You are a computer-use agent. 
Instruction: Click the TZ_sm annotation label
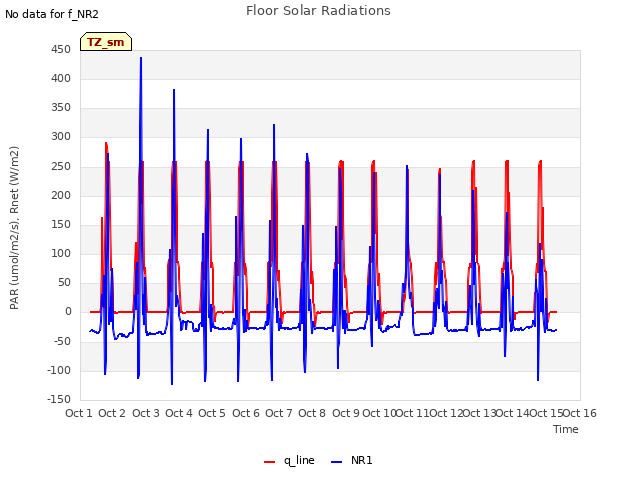coord(106,42)
